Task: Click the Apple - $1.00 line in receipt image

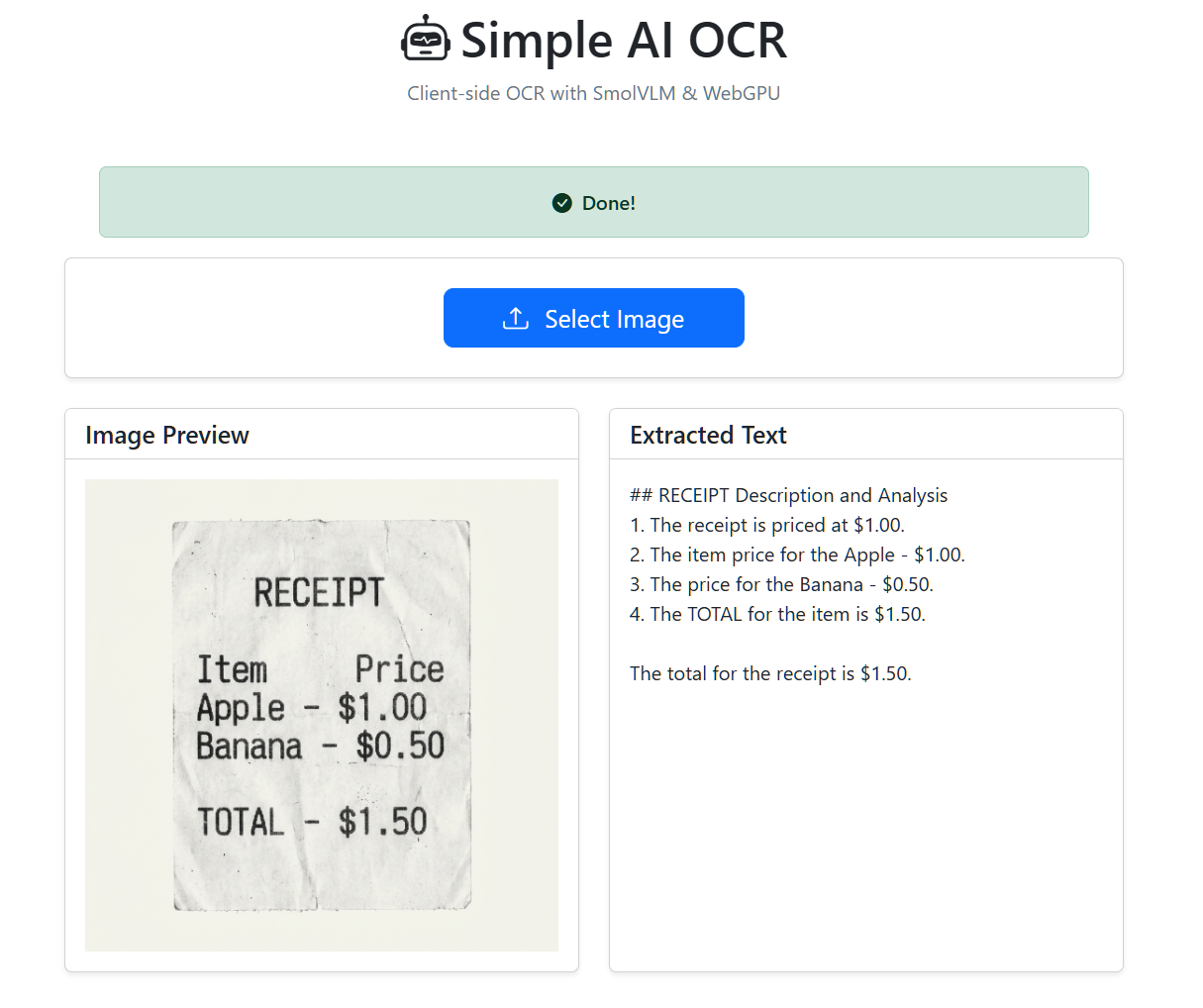Action: tap(312, 708)
